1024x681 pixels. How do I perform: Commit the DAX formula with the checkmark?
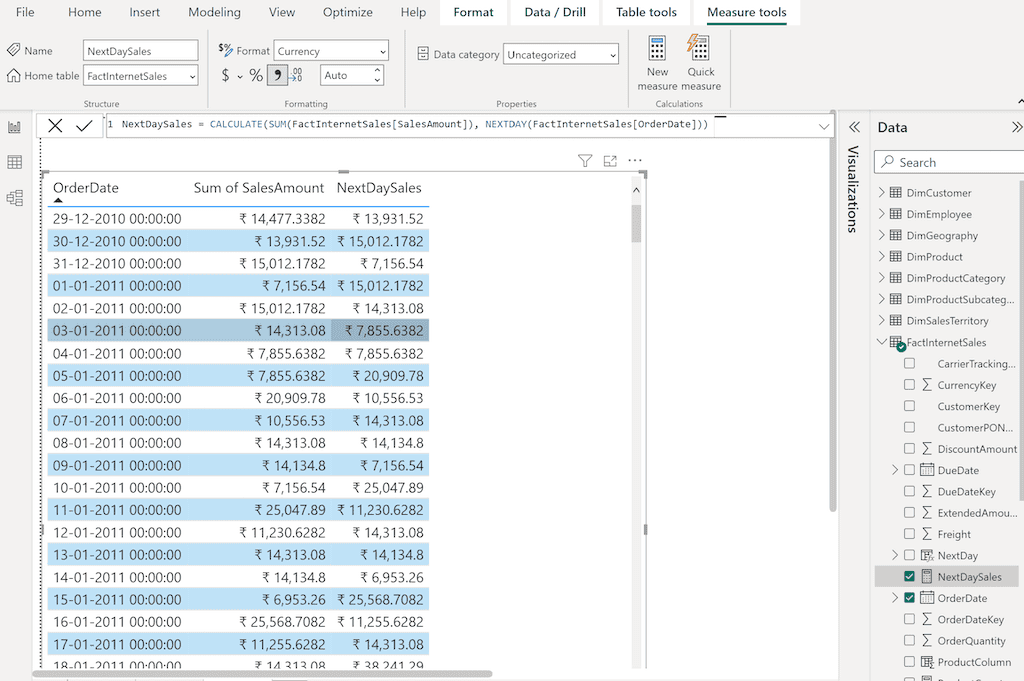84,125
